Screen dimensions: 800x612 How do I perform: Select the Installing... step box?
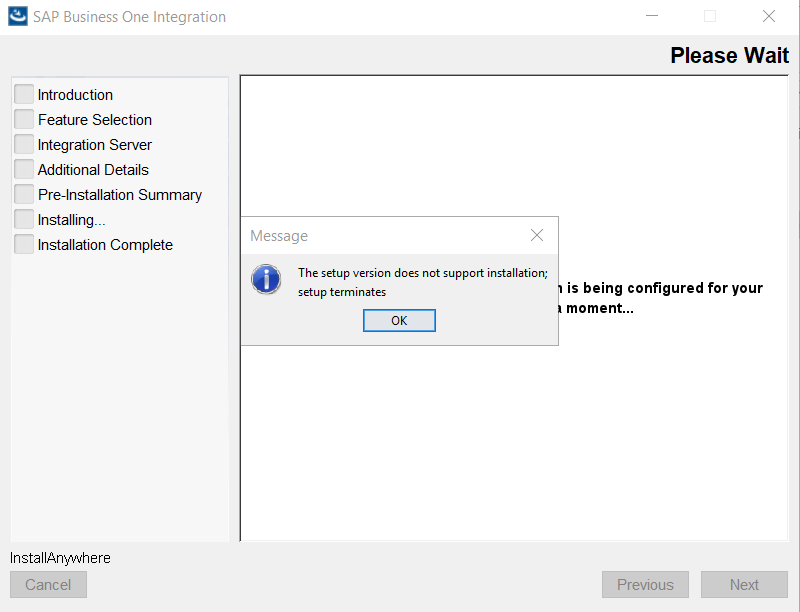click(x=24, y=219)
